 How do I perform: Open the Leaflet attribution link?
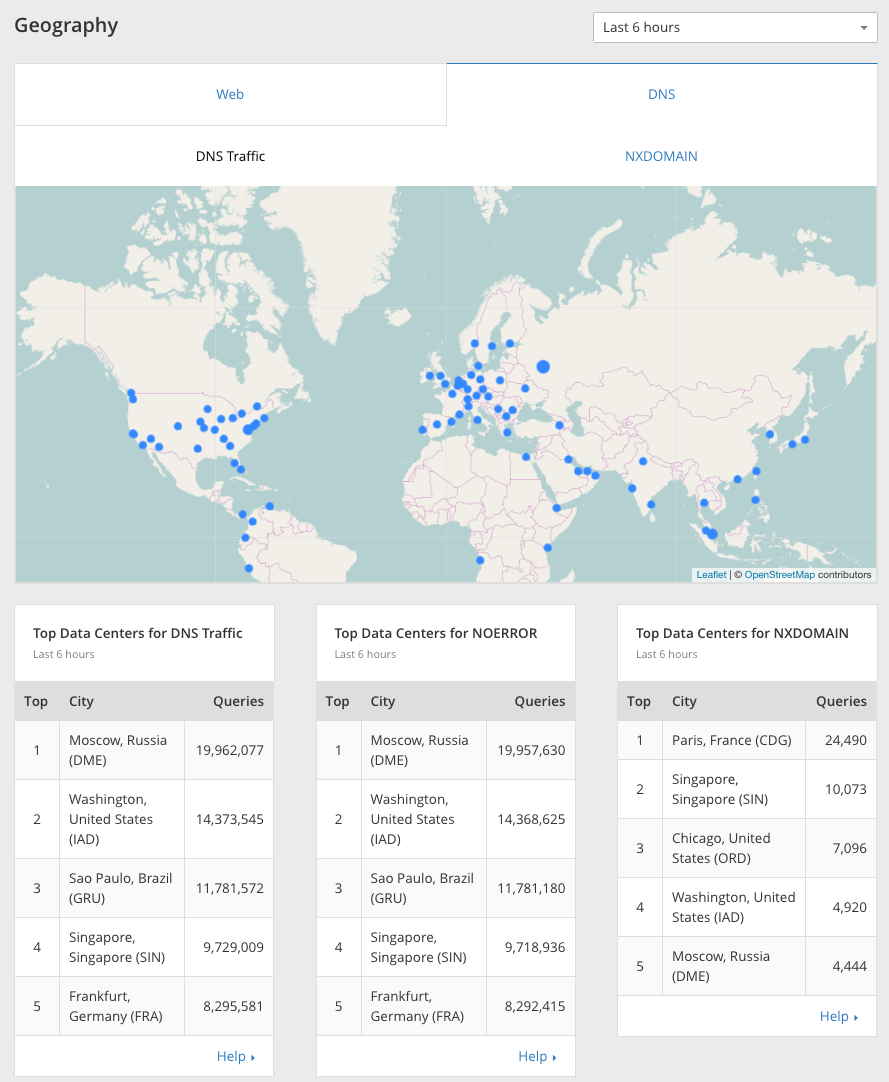pyautogui.click(x=711, y=575)
